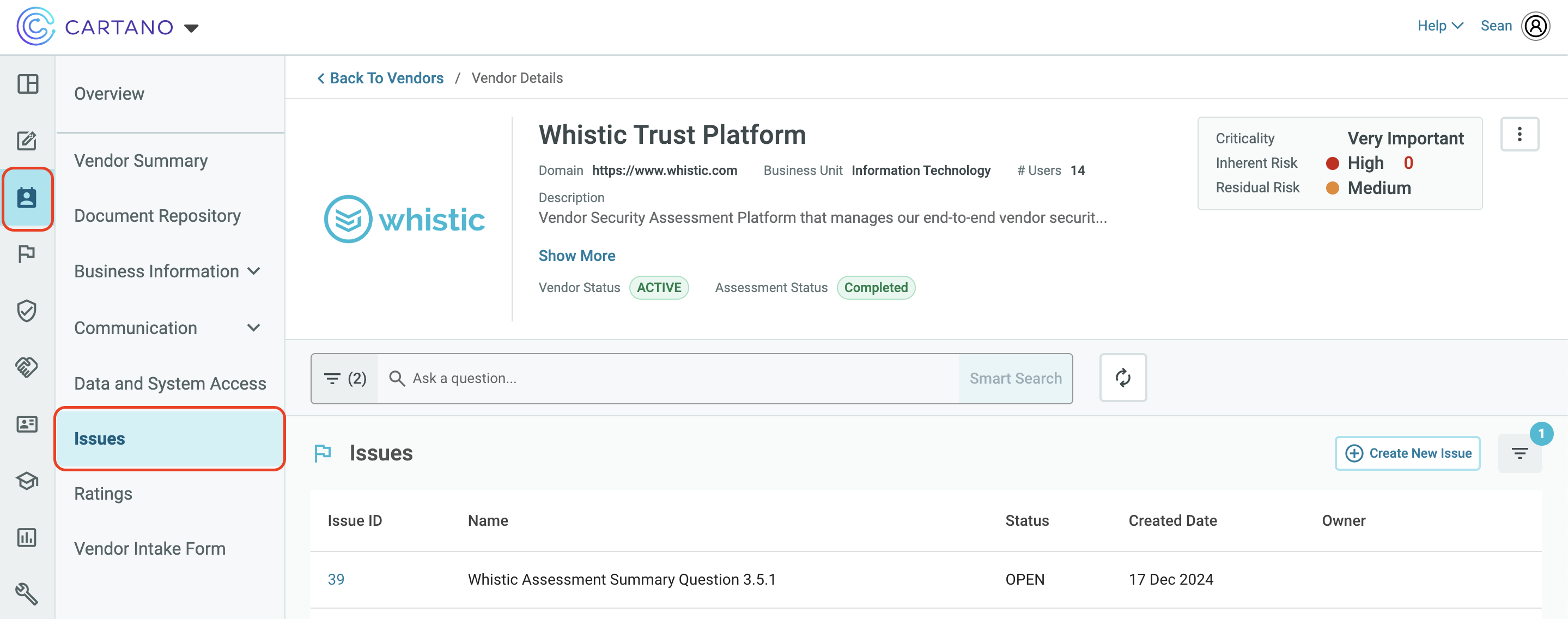Open the issues table filter icon

tap(1519, 453)
